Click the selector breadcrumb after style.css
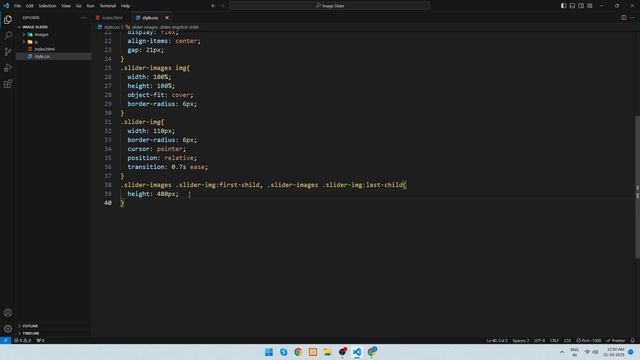Image resolution: width=640 pixels, height=360 pixels. (x=165, y=27)
